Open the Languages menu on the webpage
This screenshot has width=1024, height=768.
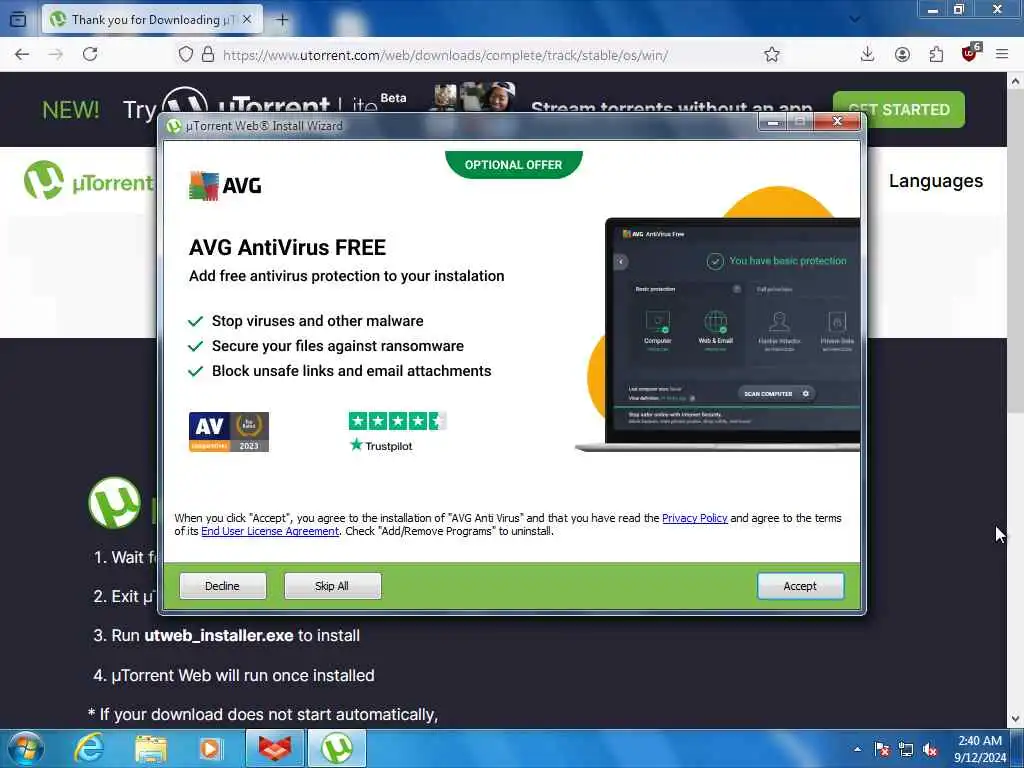tap(935, 181)
